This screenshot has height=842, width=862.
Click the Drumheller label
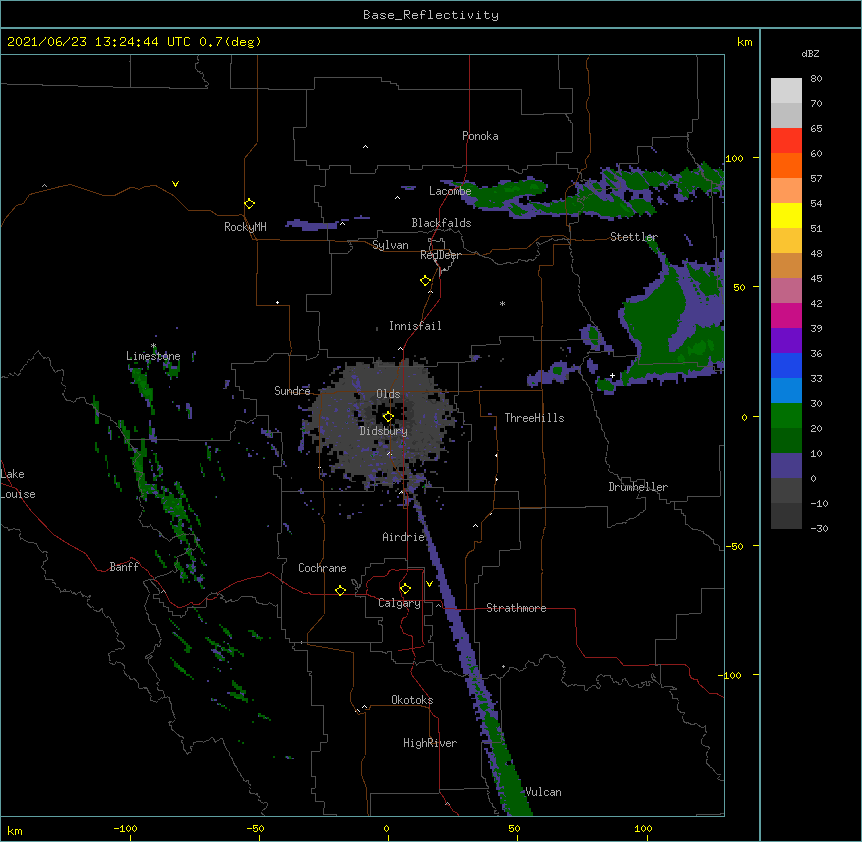(x=638, y=487)
